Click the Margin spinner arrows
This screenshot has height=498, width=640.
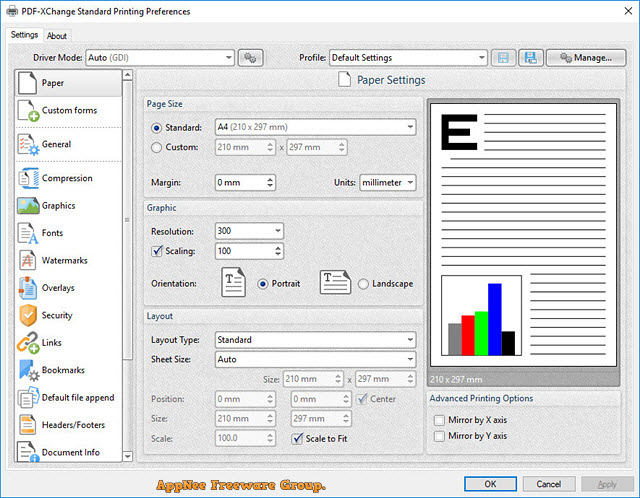pyautogui.click(x=270, y=182)
